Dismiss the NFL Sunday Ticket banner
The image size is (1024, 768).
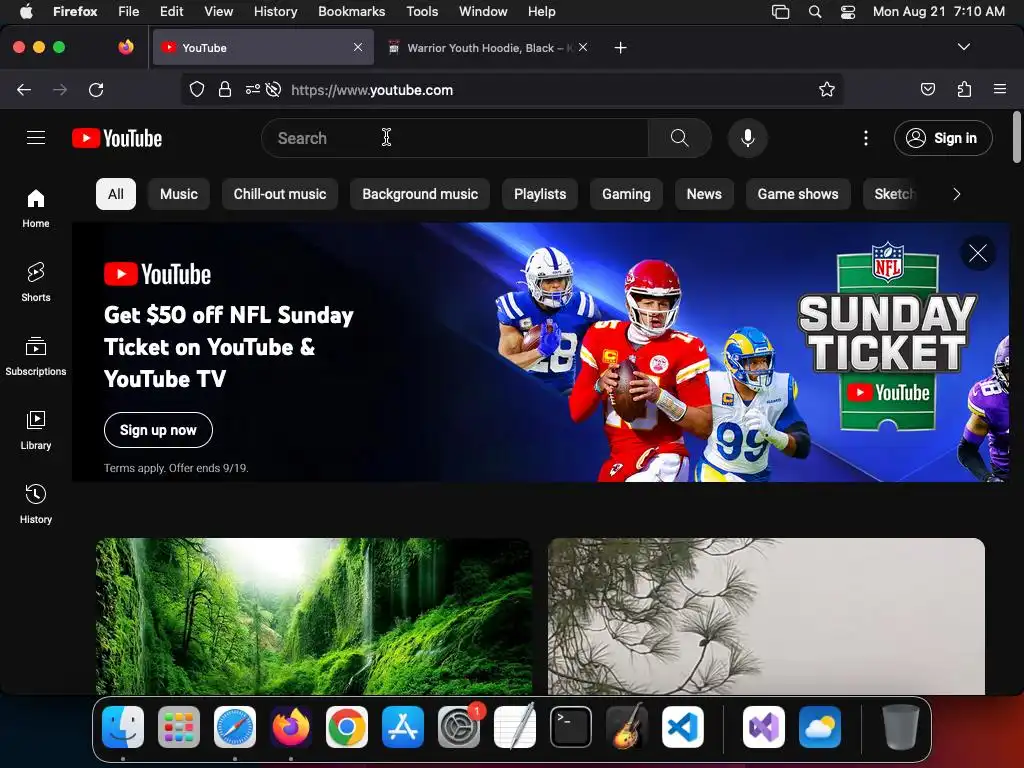tap(978, 253)
